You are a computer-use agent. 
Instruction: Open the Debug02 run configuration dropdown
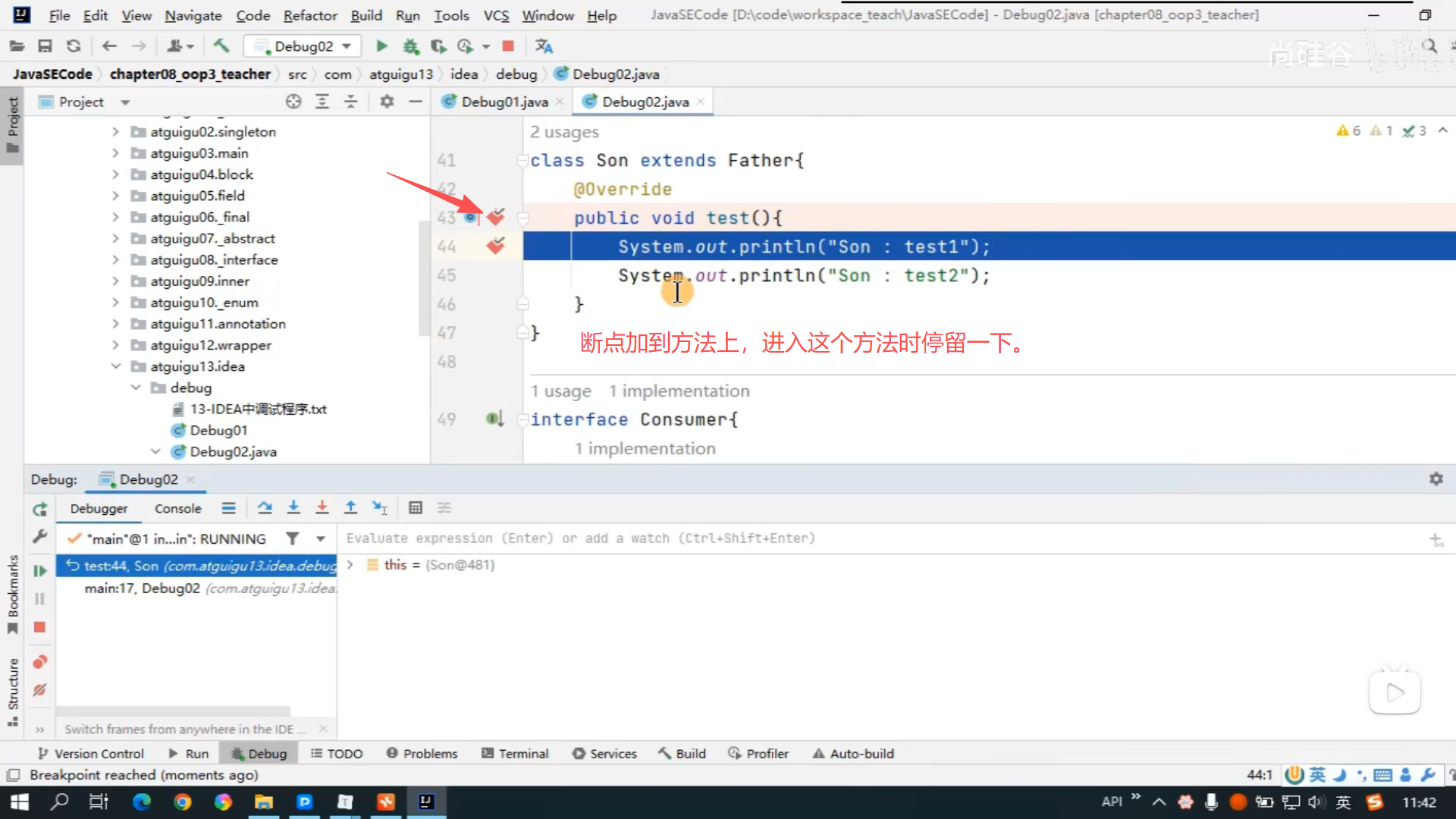click(303, 46)
